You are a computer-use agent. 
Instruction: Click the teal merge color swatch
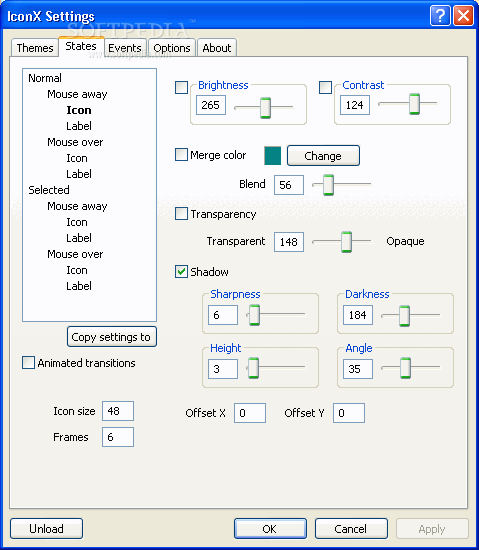click(272, 155)
